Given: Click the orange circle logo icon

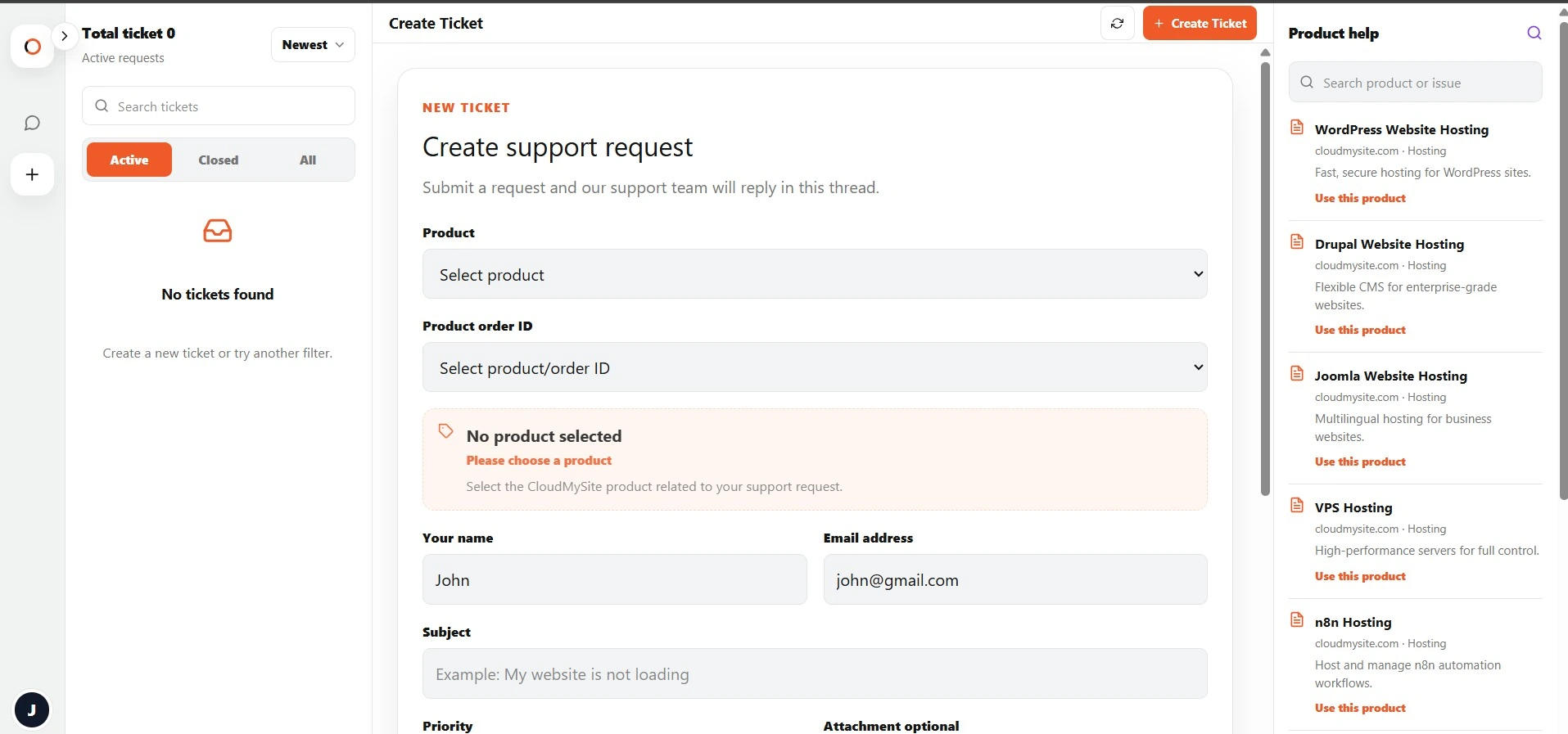Looking at the screenshot, I should coord(32,47).
